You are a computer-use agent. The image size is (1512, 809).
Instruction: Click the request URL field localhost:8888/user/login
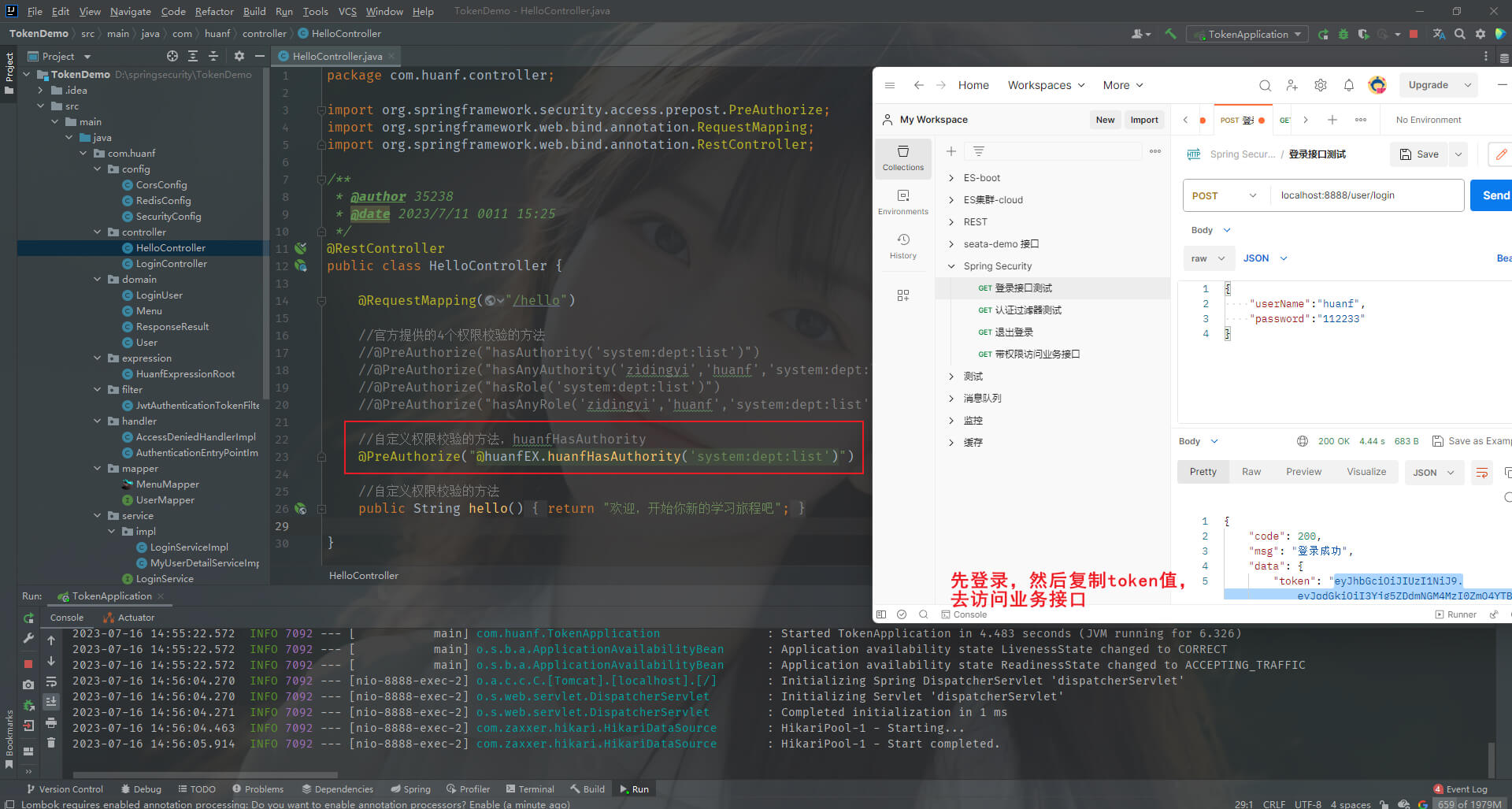(1366, 195)
